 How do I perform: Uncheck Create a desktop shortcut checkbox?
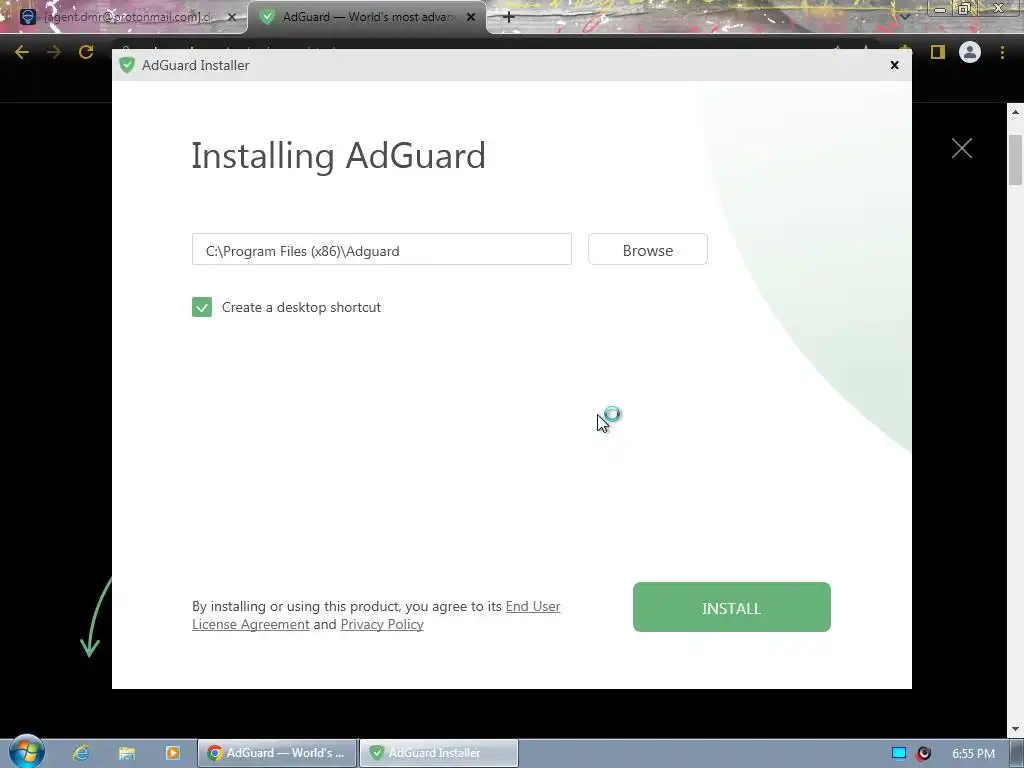(202, 307)
